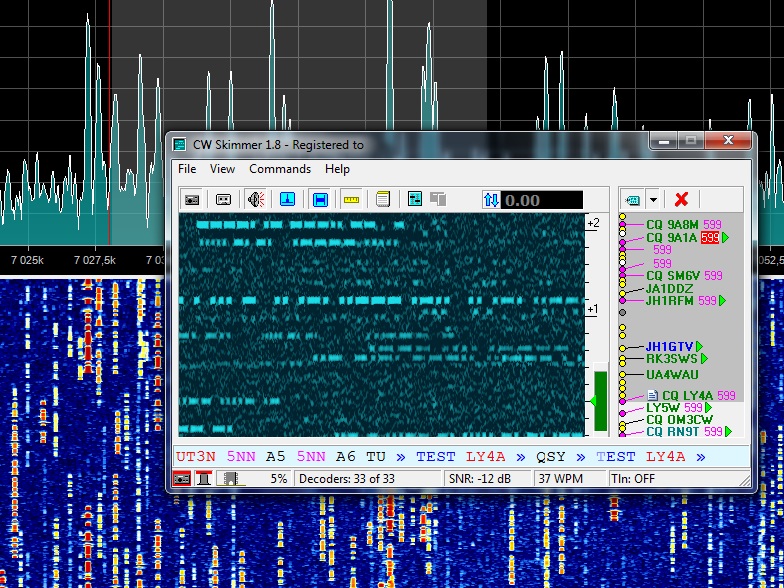Screen dimensions: 784x588
Task: Click red tuning line in background spectrum
Action: coord(110,122)
